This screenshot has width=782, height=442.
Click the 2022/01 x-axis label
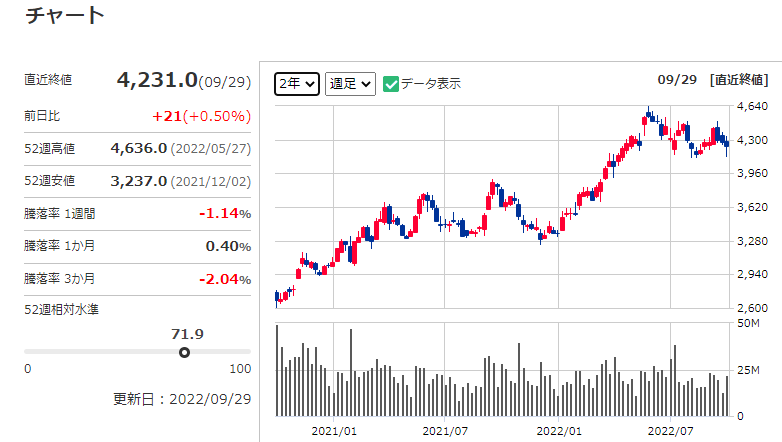click(559, 431)
